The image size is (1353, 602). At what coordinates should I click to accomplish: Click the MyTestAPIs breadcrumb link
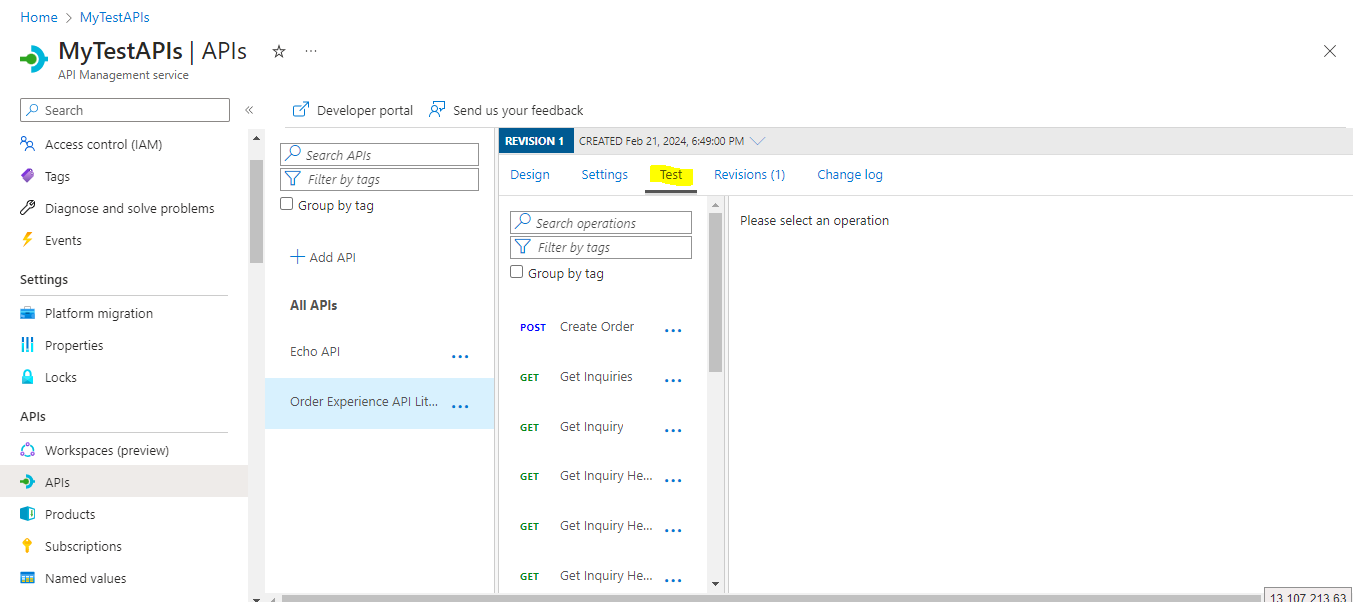(115, 17)
